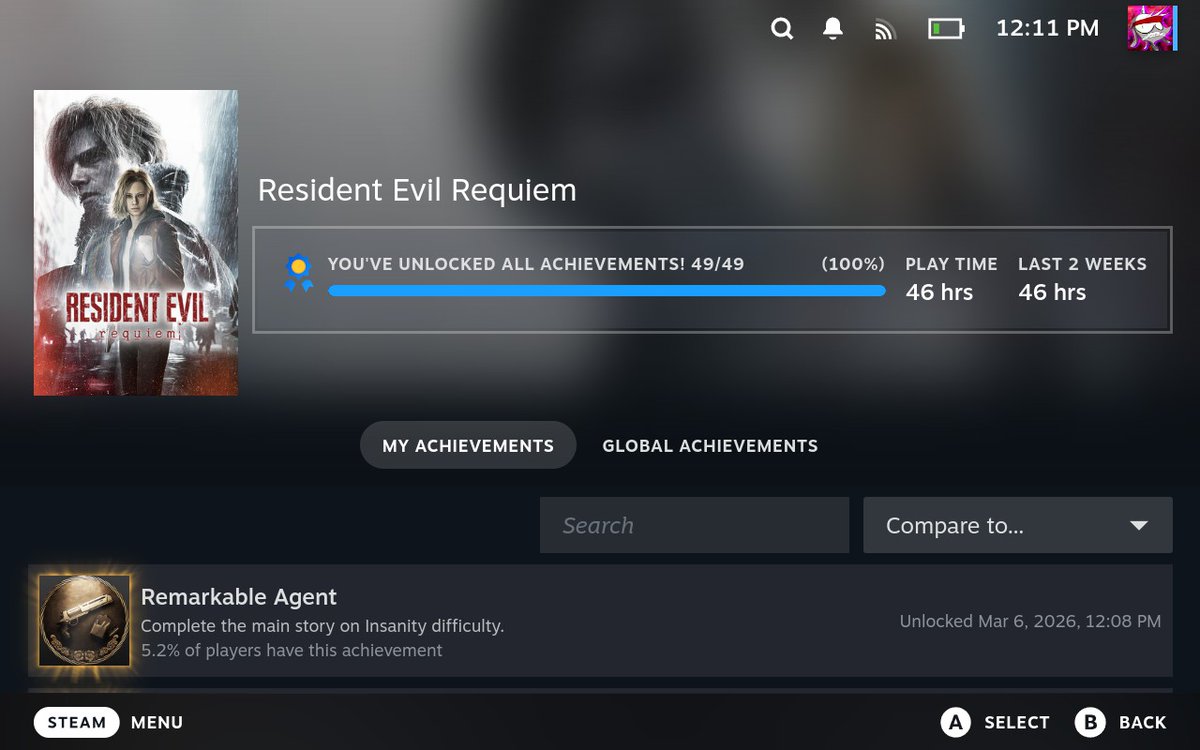
Task: Click '5.2% of players have this achievement' text
Action: click(x=291, y=650)
